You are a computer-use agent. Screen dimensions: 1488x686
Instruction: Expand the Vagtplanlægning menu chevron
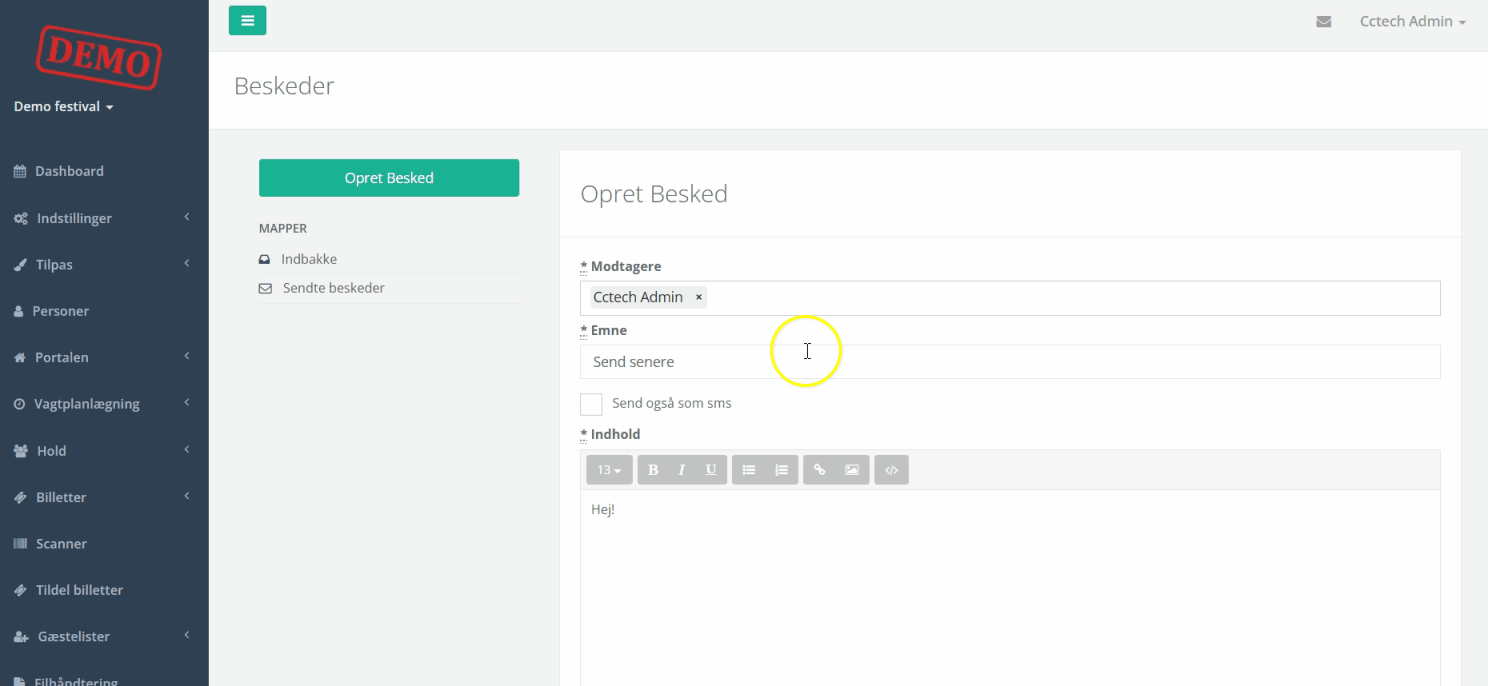coord(187,403)
